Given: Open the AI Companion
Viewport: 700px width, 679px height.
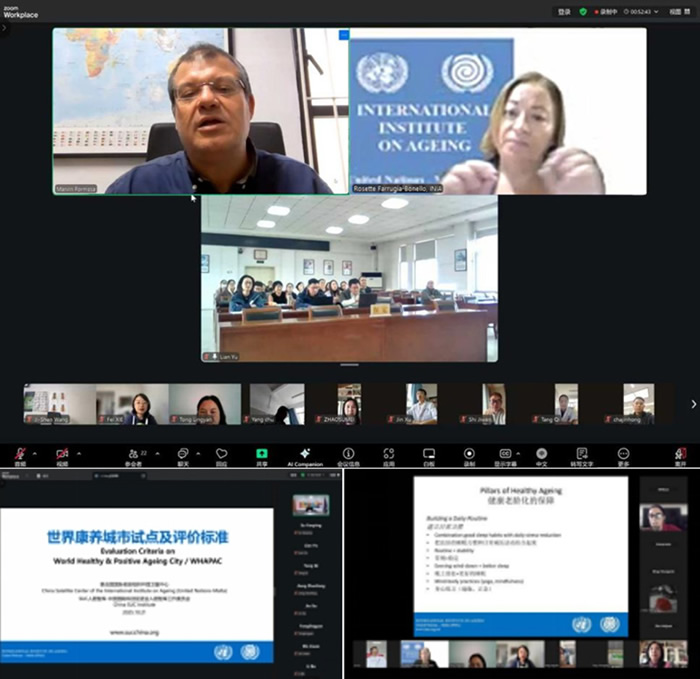Looking at the screenshot, I should [x=305, y=454].
